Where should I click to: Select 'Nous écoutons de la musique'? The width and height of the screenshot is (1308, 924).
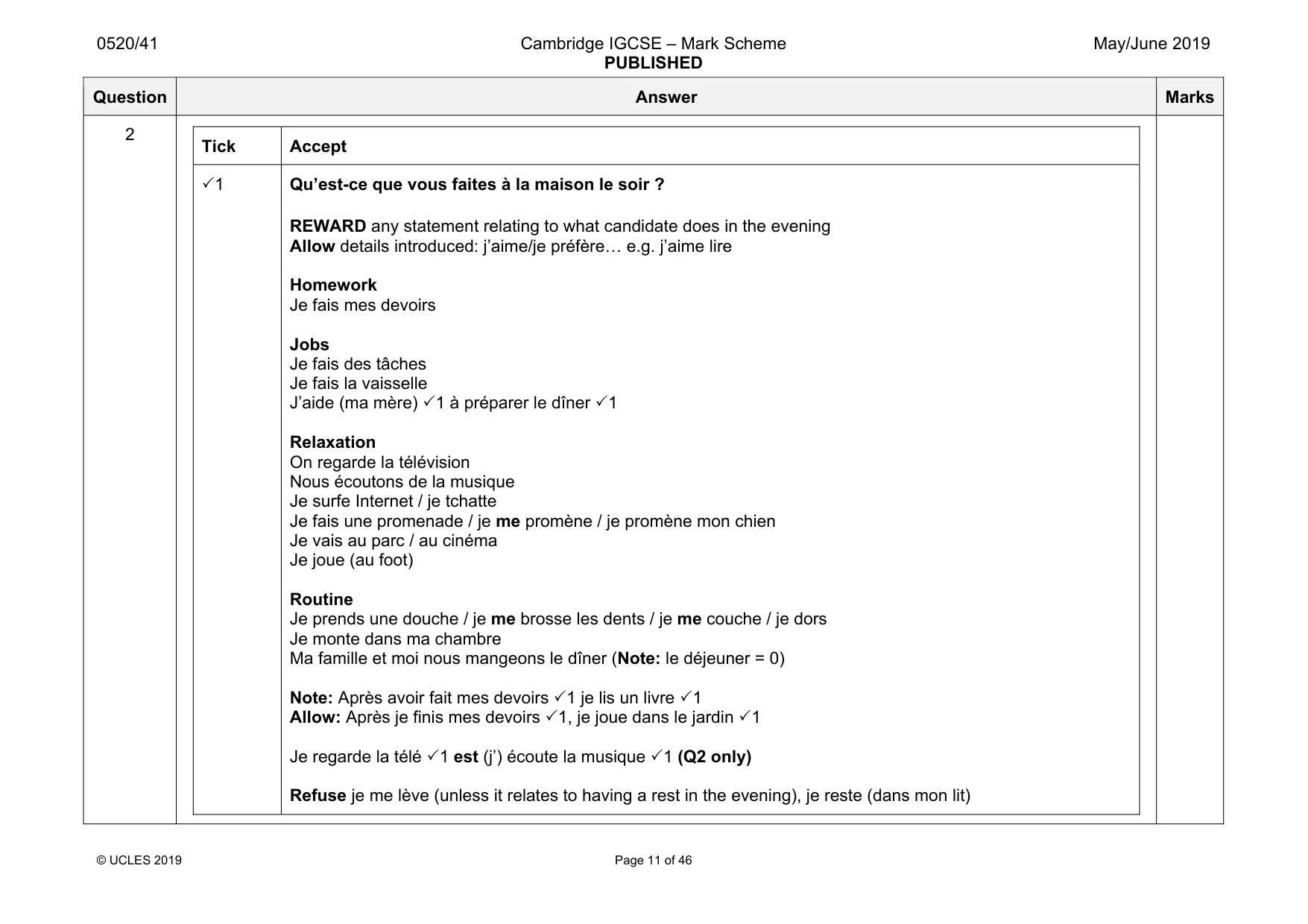coord(402,482)
